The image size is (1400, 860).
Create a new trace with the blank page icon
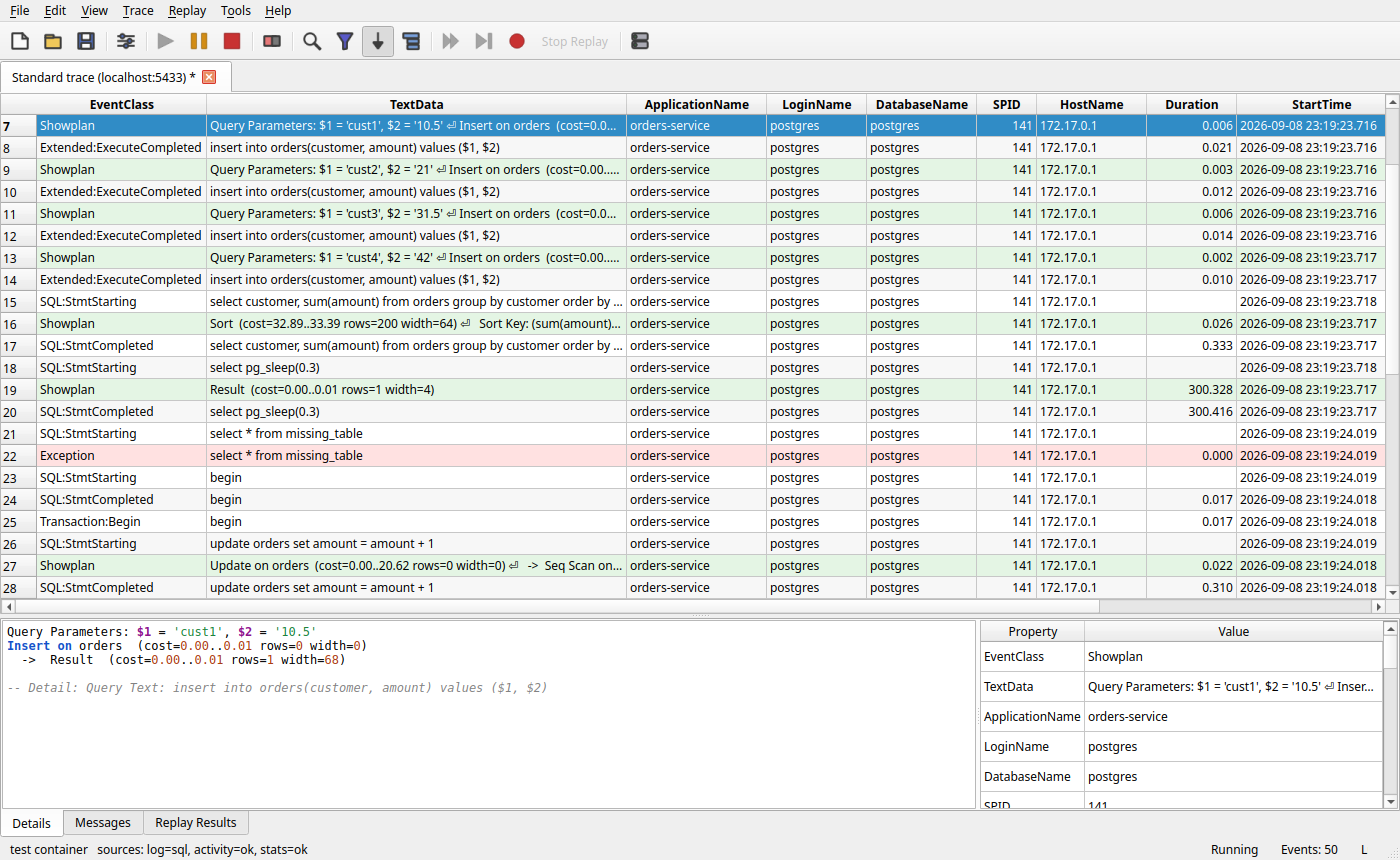coord(20,41)
